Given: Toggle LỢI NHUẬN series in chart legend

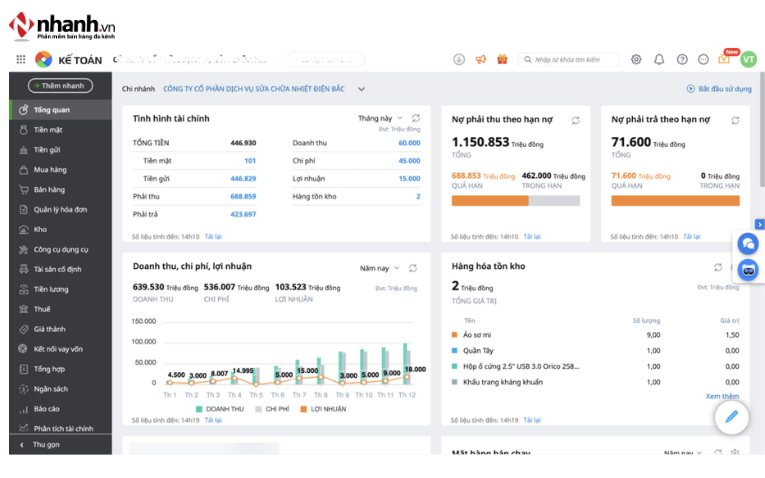Looking at the screenshot, I should pos(323,409).
